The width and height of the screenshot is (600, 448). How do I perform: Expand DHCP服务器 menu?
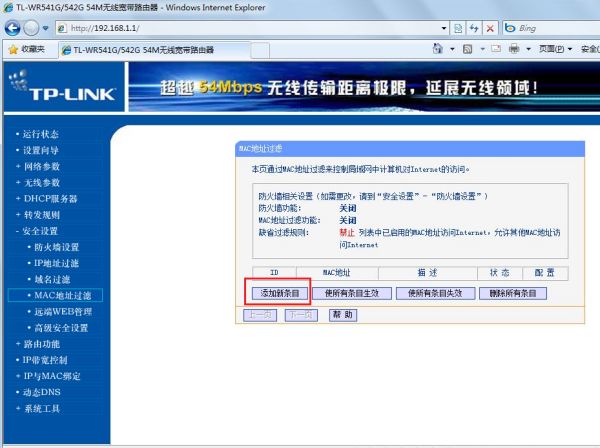pos(50,199)
